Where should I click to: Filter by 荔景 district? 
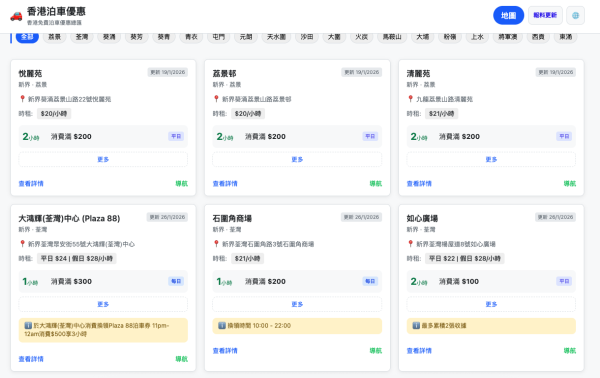(x=54, y=37)
